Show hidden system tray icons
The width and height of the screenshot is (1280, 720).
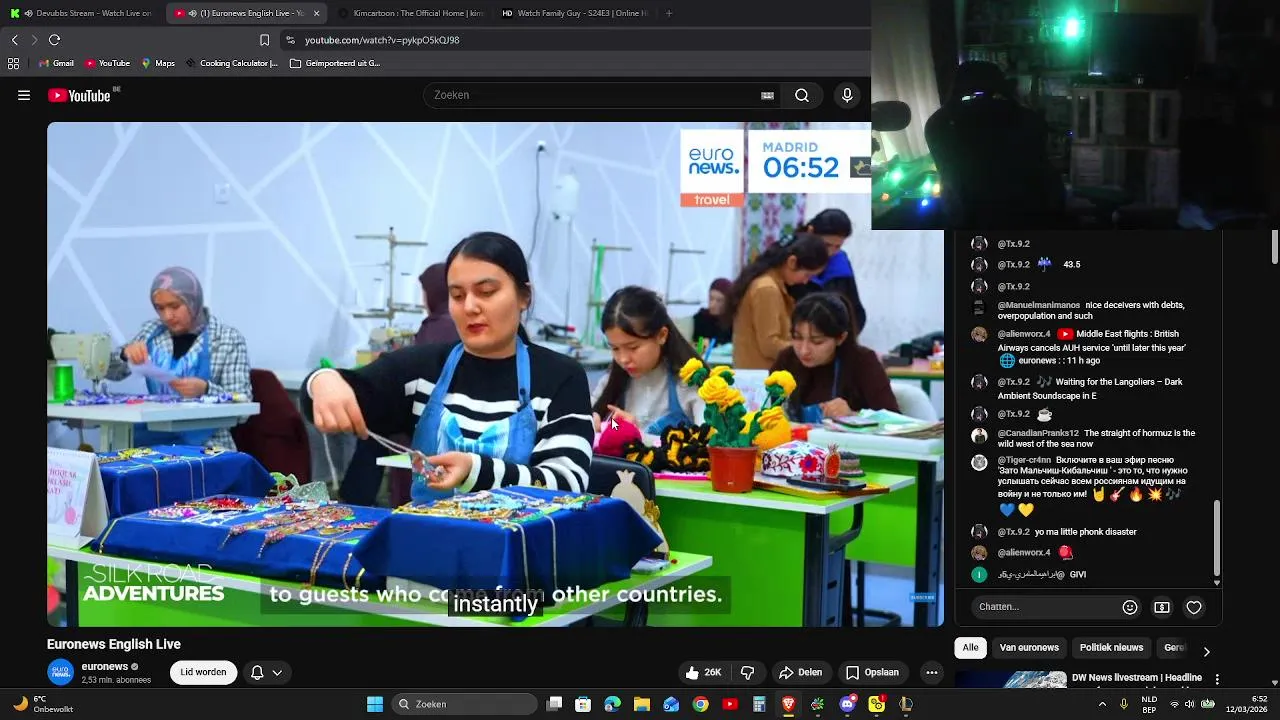click(1102, 704)
